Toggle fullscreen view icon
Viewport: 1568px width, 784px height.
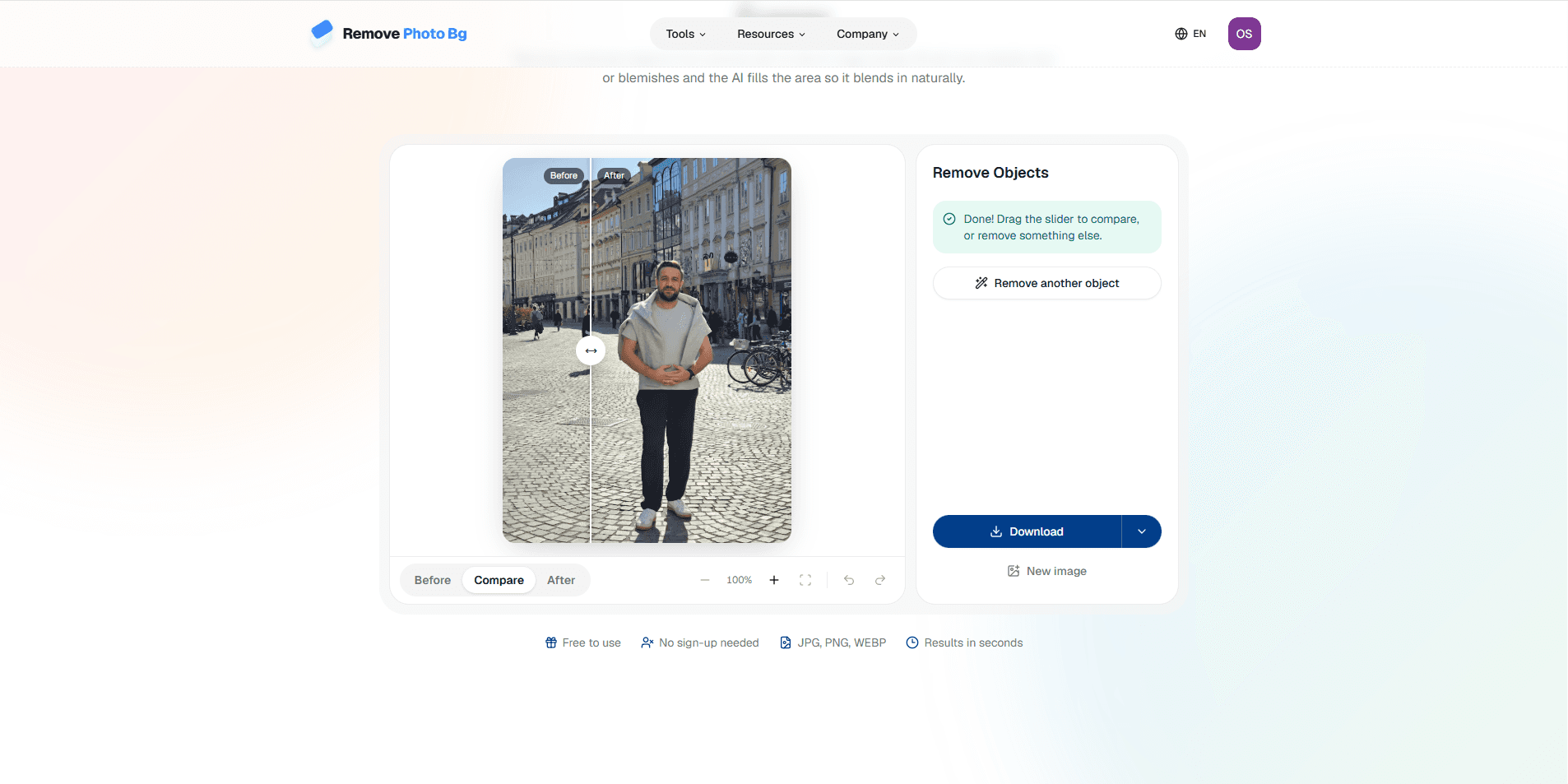pos(805,580)
